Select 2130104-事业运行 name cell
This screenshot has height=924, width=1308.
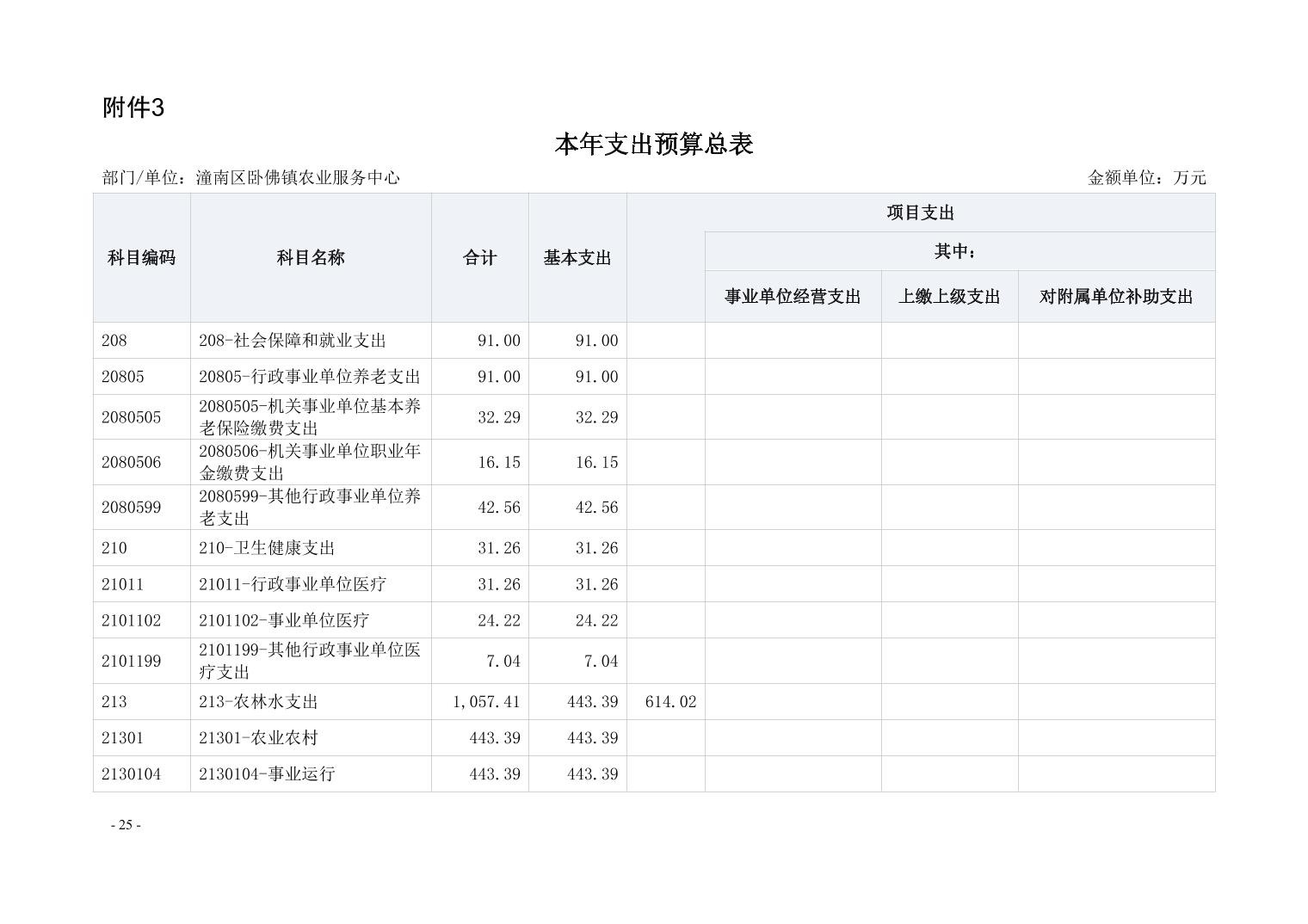click(x=311, y=774)
